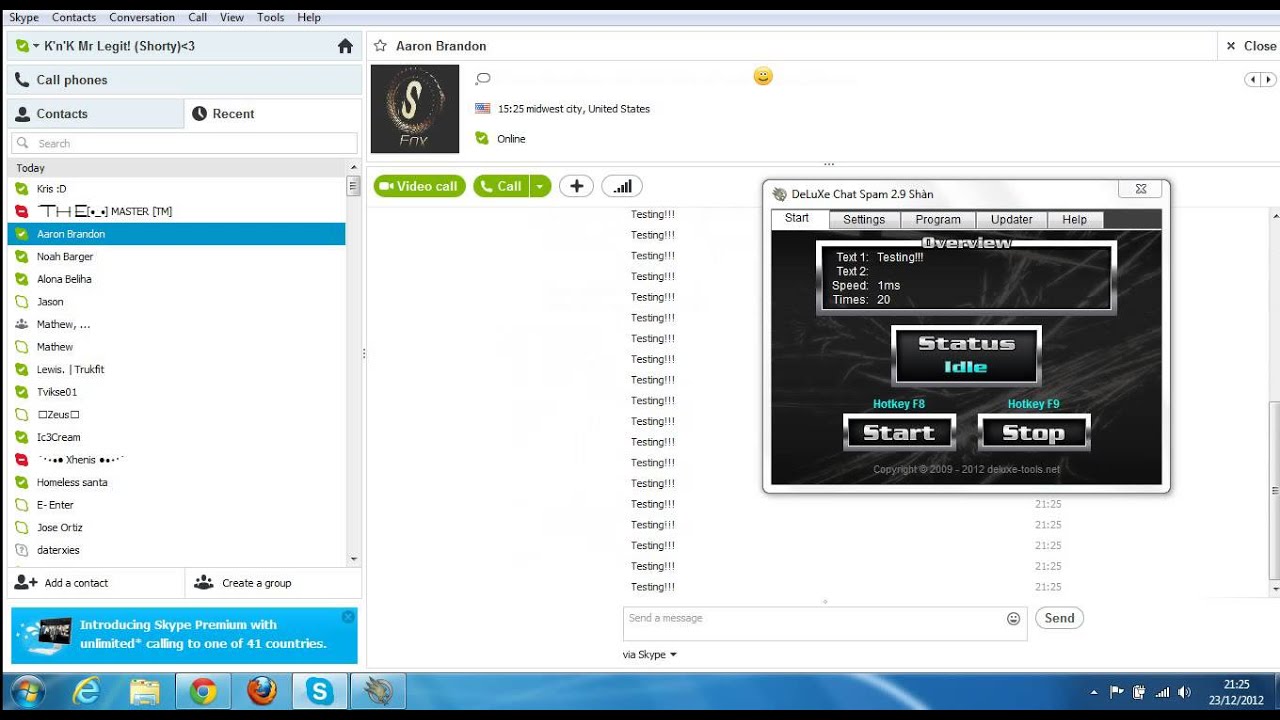This screenshot has height=720, width=1280.
Task: Select Homeless santa contact
Action: (x=177, y=482)
